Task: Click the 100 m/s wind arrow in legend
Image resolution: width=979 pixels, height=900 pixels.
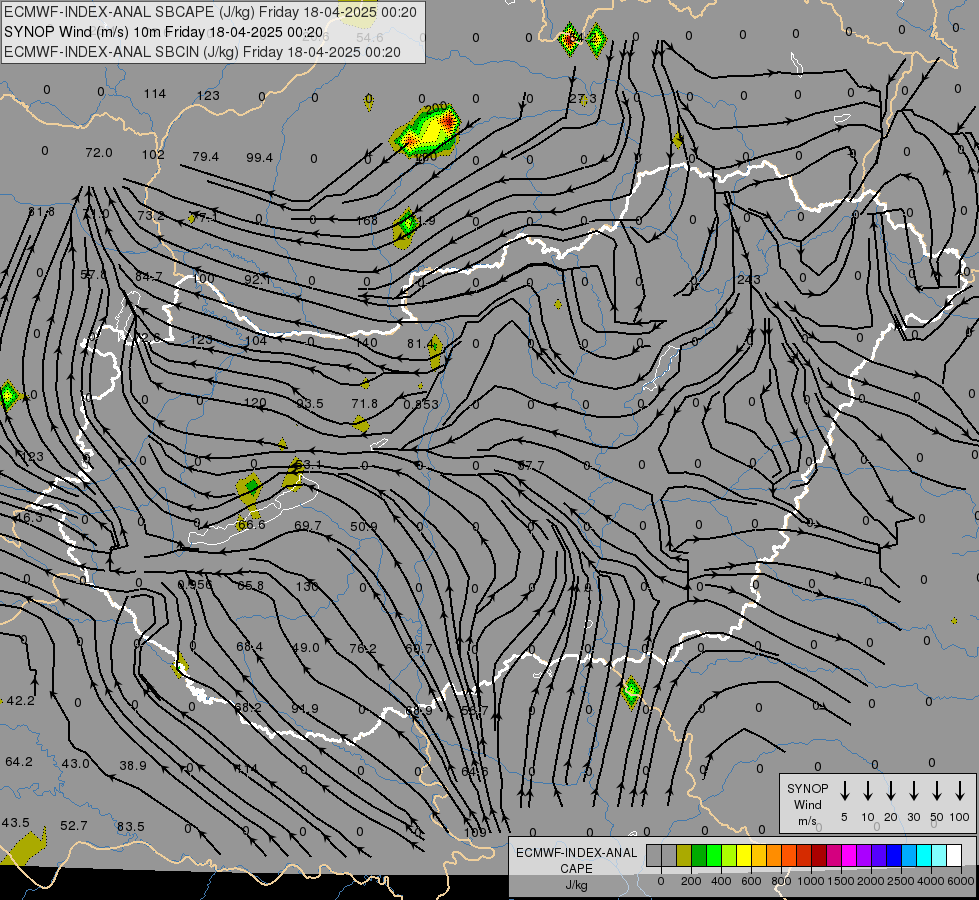Action: (x=960, y=791)
